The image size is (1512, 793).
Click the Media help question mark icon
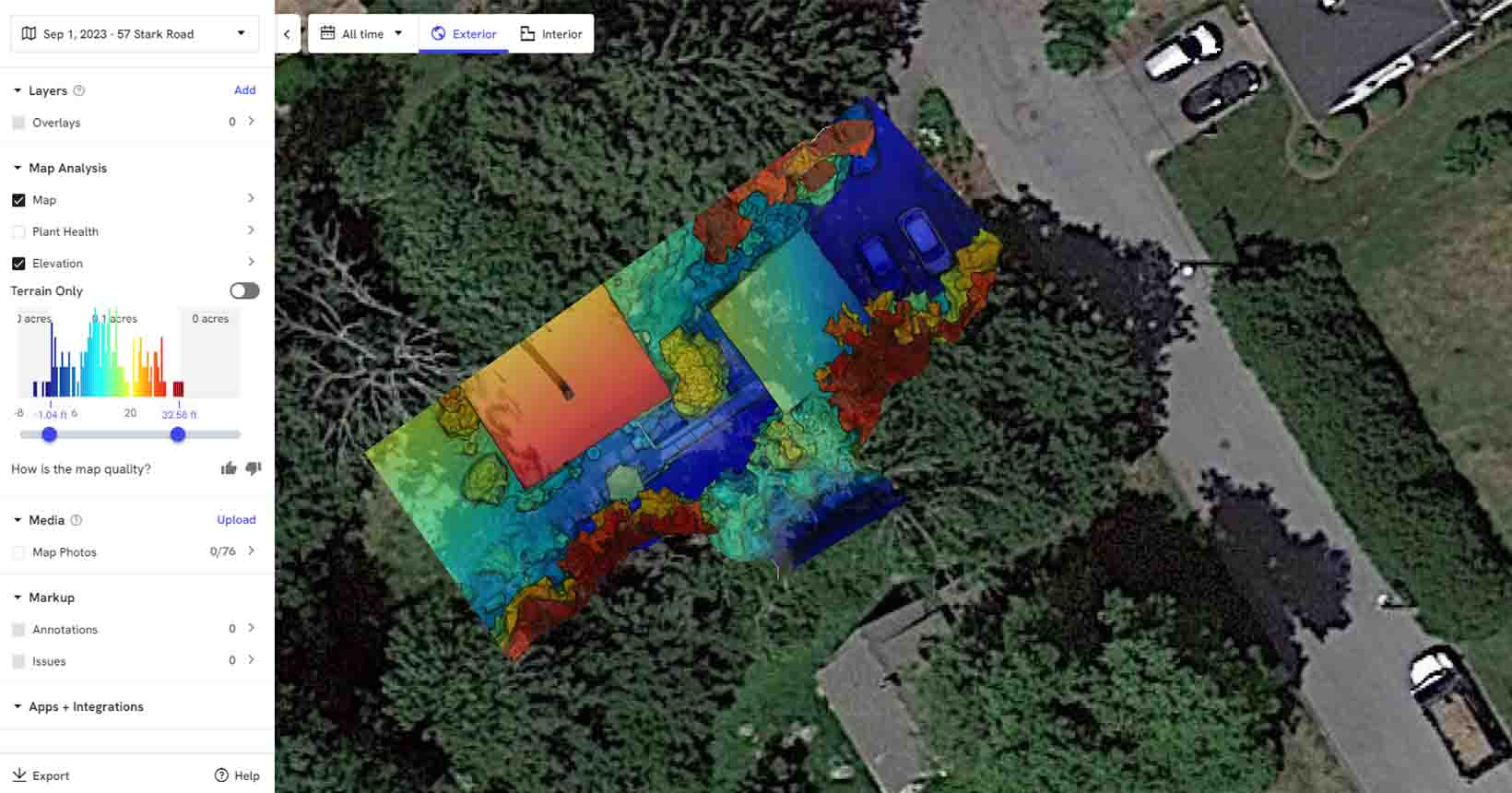pyautogui.click(x=77, y=520)
